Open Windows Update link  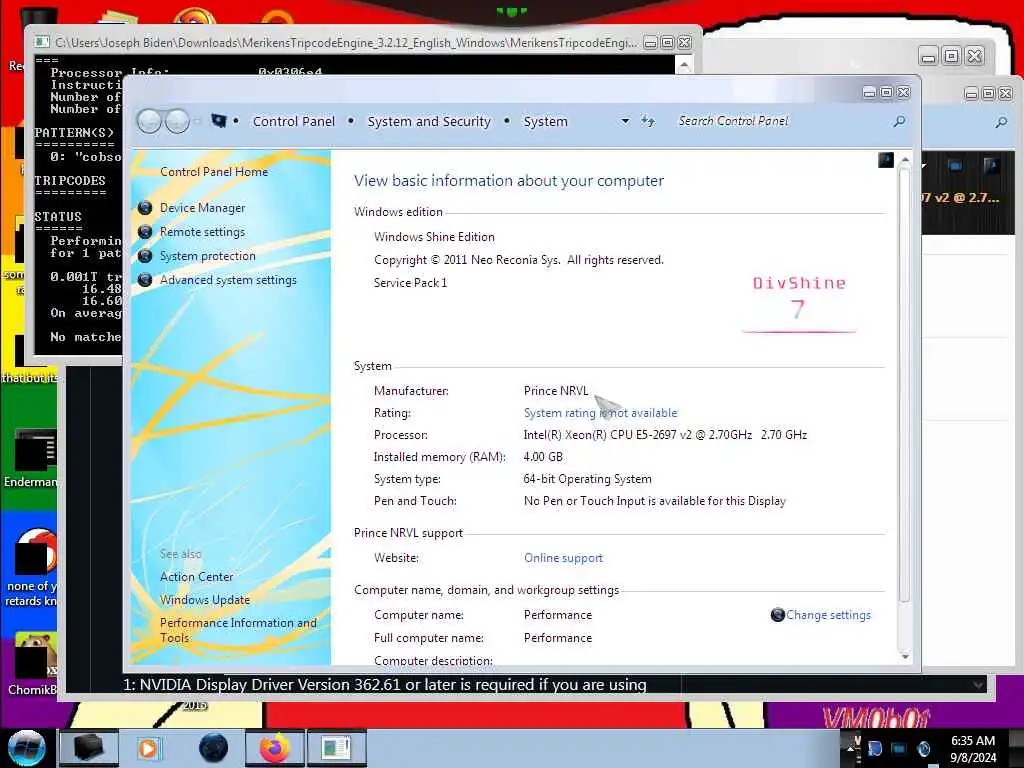click(204, 600)
